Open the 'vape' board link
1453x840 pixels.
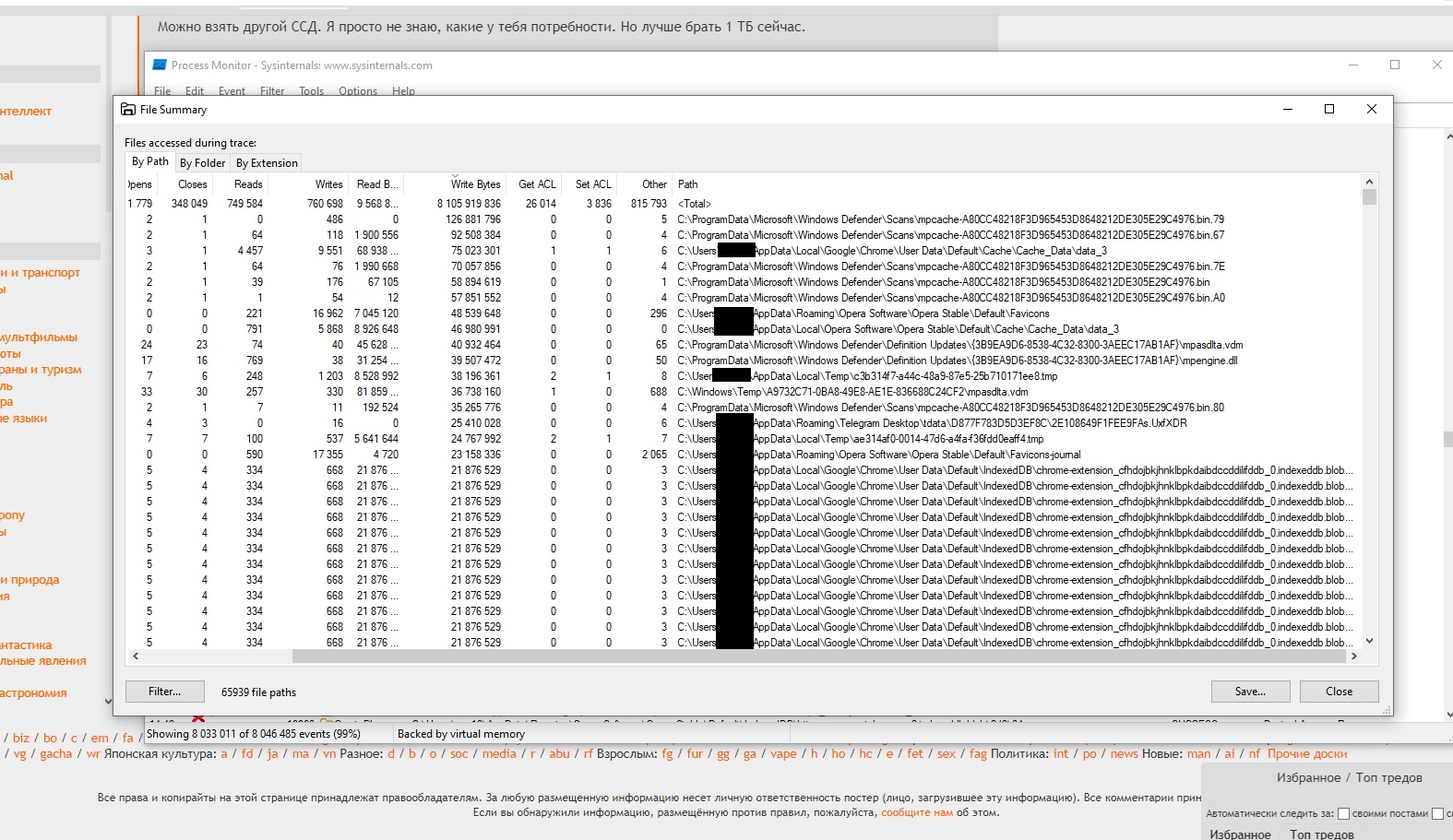[x=783, y=753]
